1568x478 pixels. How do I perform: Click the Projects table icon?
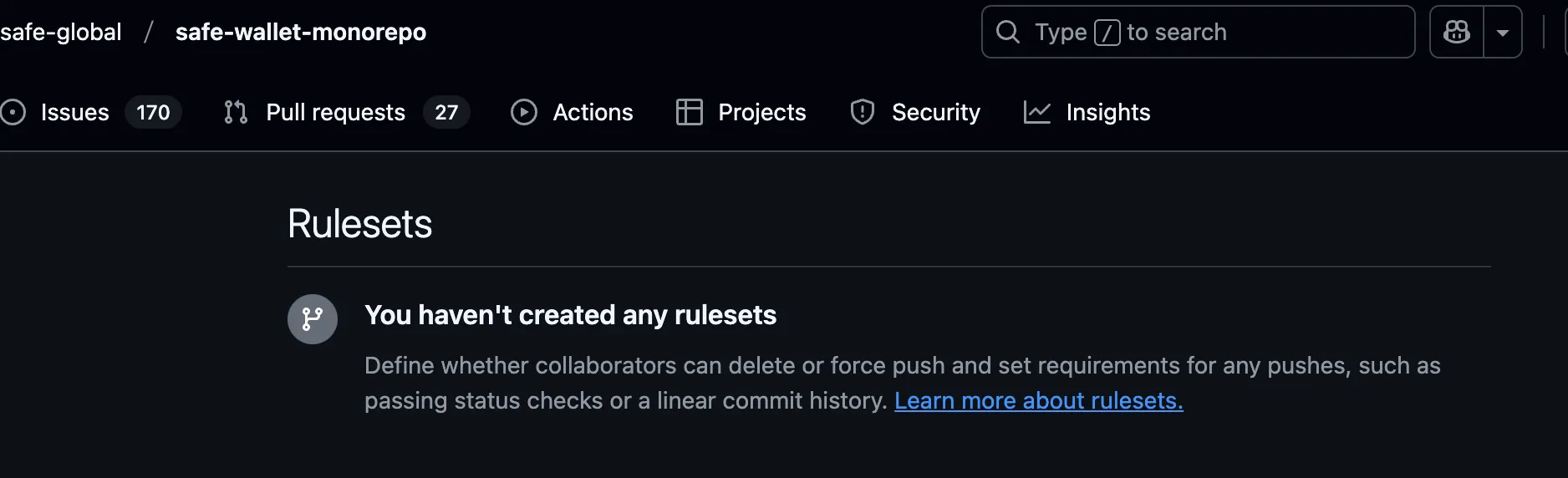[x=689, y=112]
